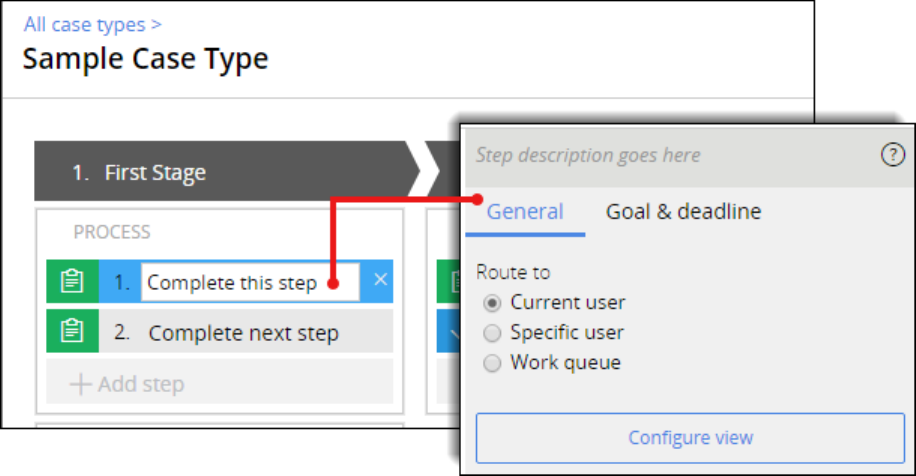Open the Goal & deadline tab
The width and height of the screenshot is (916, 476).
[x=683, y=212]
